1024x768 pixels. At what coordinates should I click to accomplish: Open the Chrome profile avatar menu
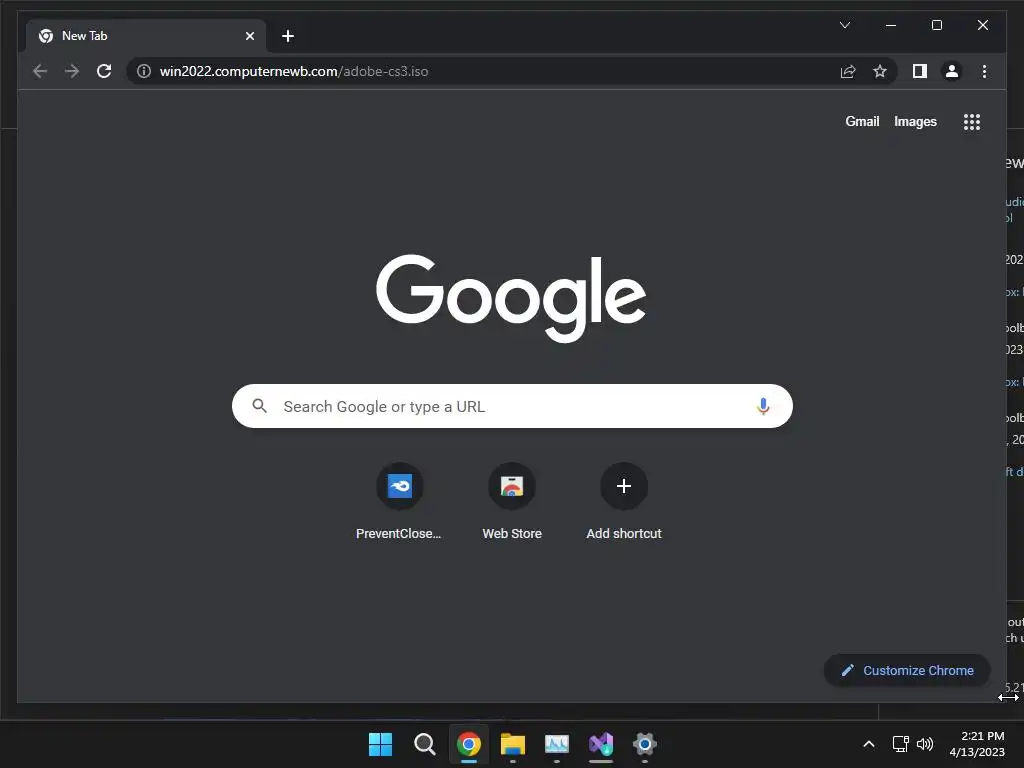coord(952,71)
